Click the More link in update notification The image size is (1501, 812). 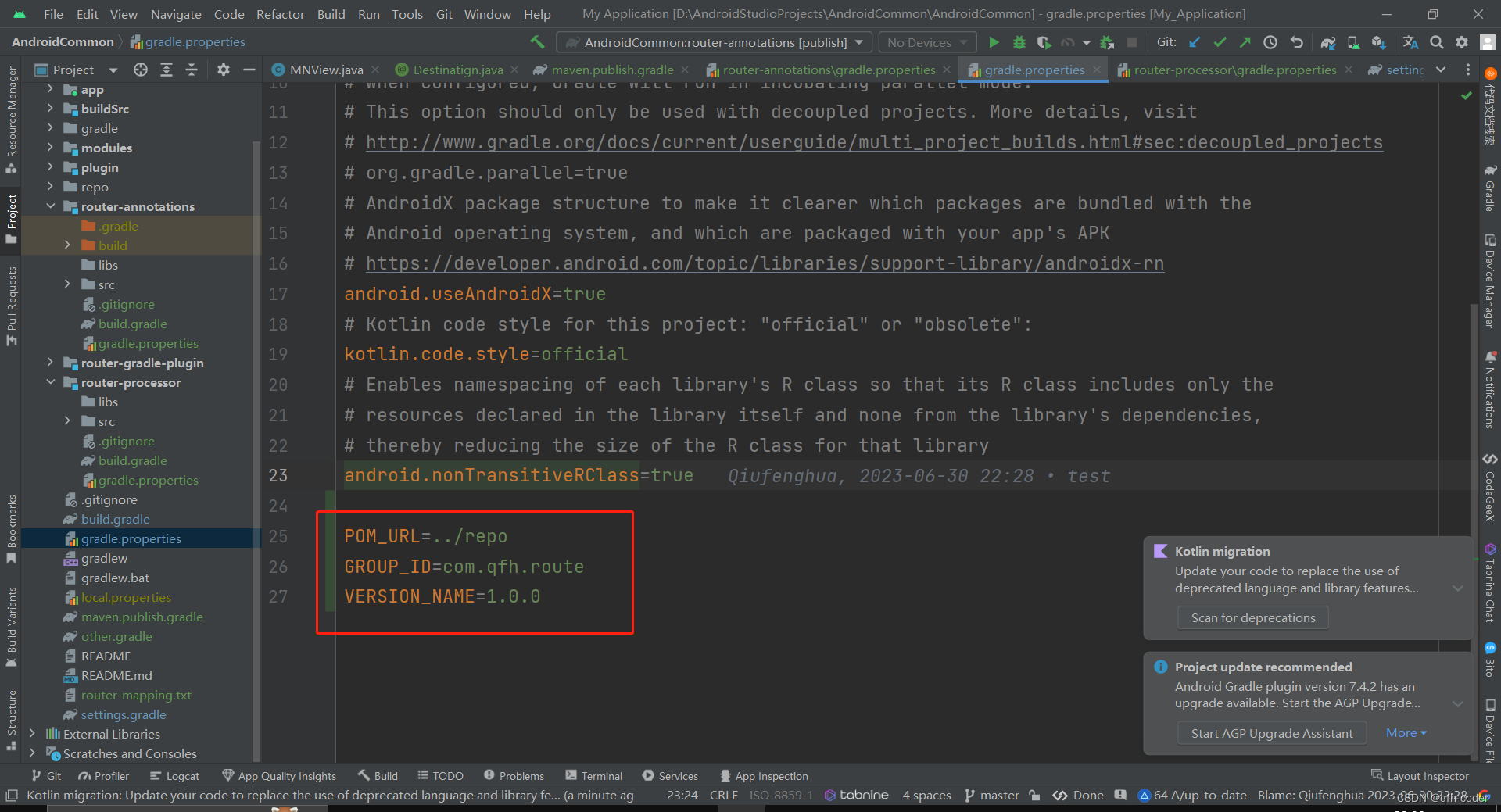pyautogui.click(x=1406, y=733)
